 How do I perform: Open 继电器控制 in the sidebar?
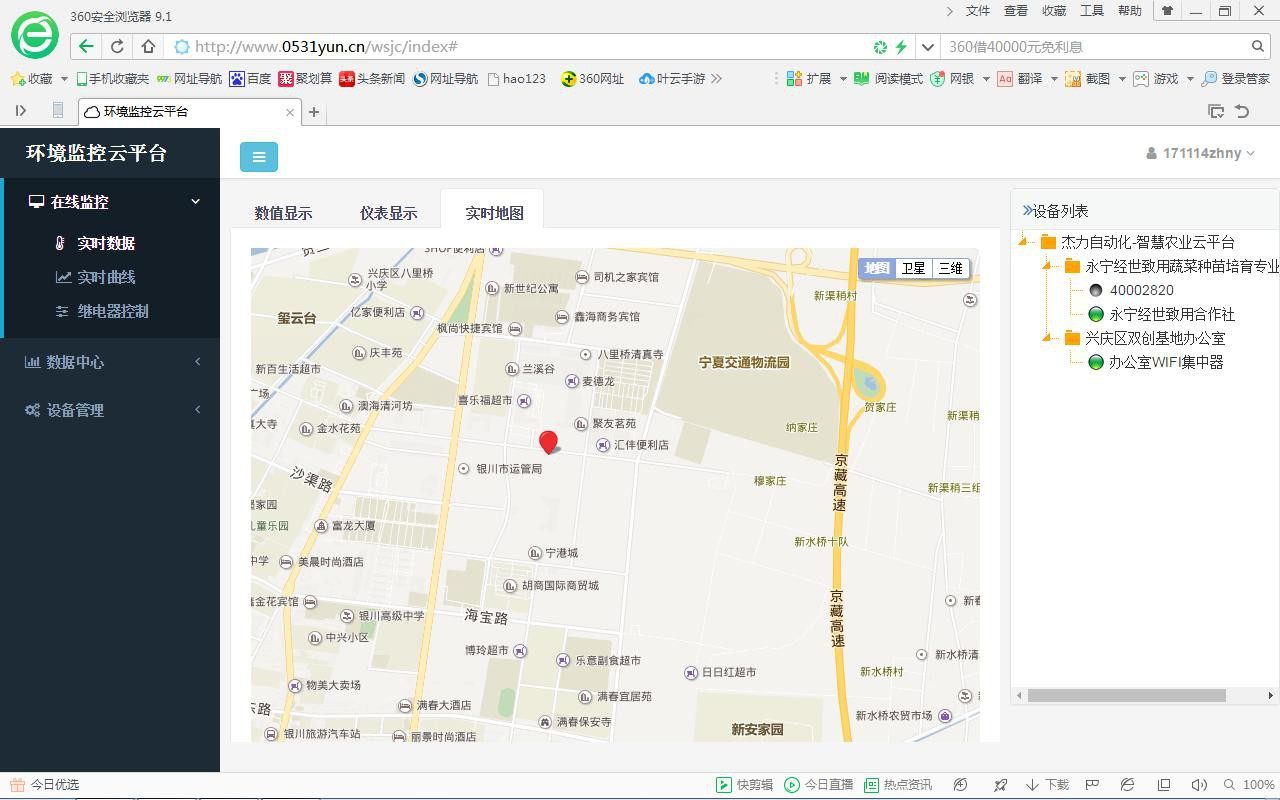coord(113,311)
